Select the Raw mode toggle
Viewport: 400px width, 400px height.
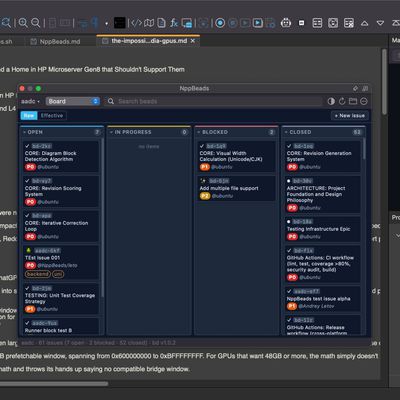click(29, 116)
